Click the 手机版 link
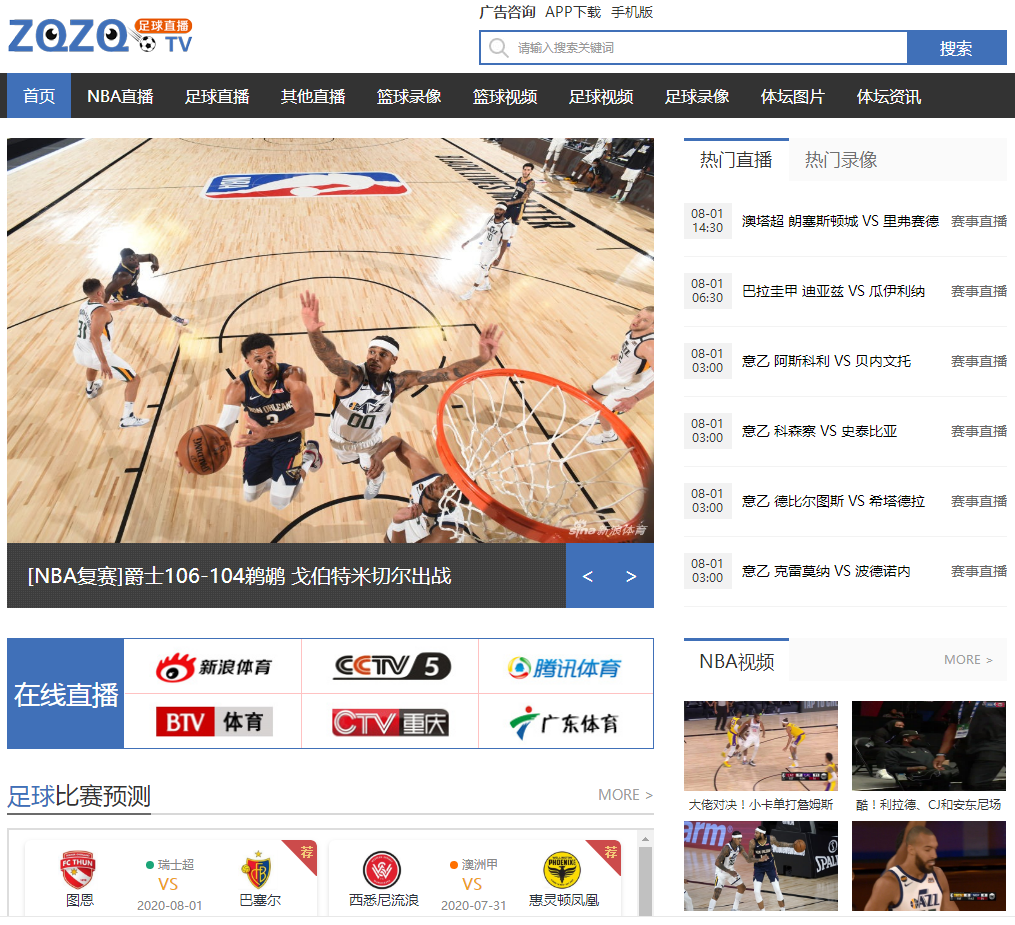The image size is (1015, 925). (x=632, y=12)
